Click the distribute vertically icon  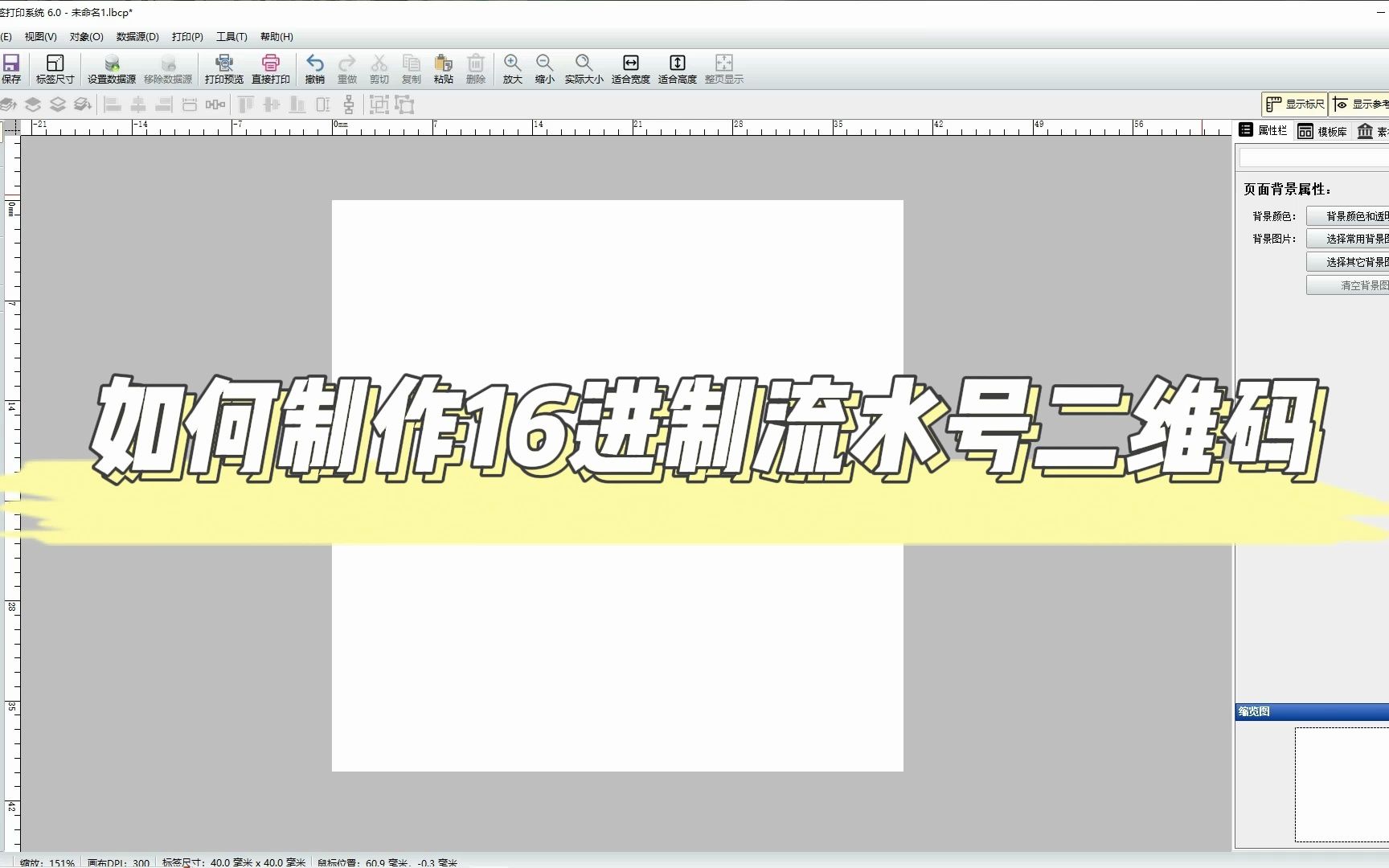(349, 104)
